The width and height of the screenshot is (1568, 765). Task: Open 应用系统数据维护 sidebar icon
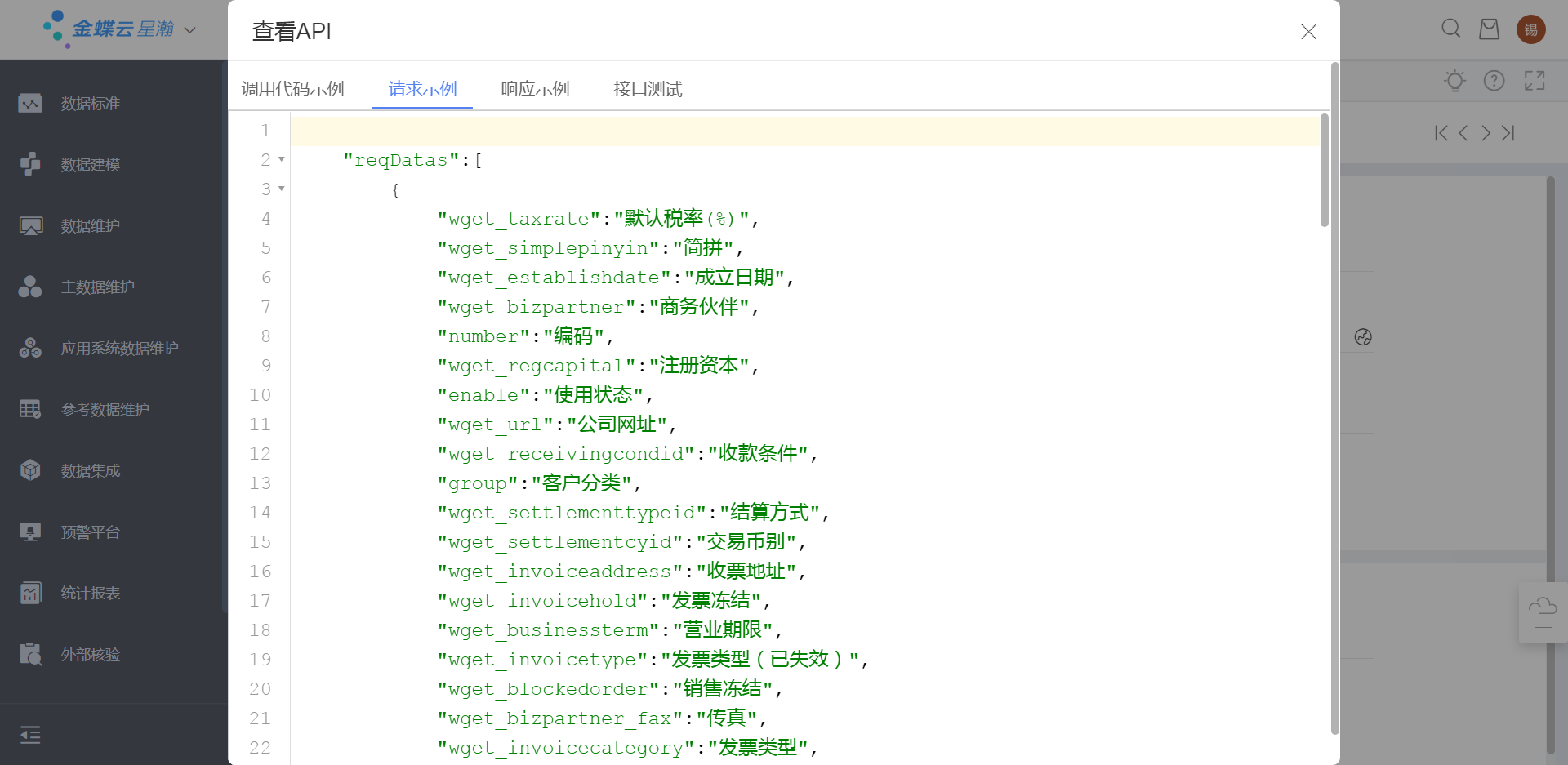click(x=30, y=349)
